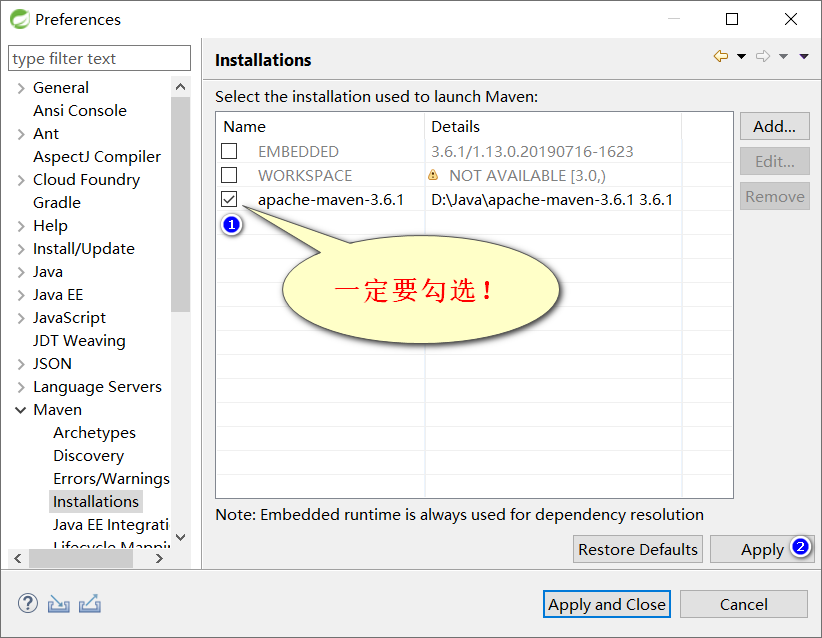
Task: Check the EMBEDDED installation checkbox
Action: tap(229, 151)
